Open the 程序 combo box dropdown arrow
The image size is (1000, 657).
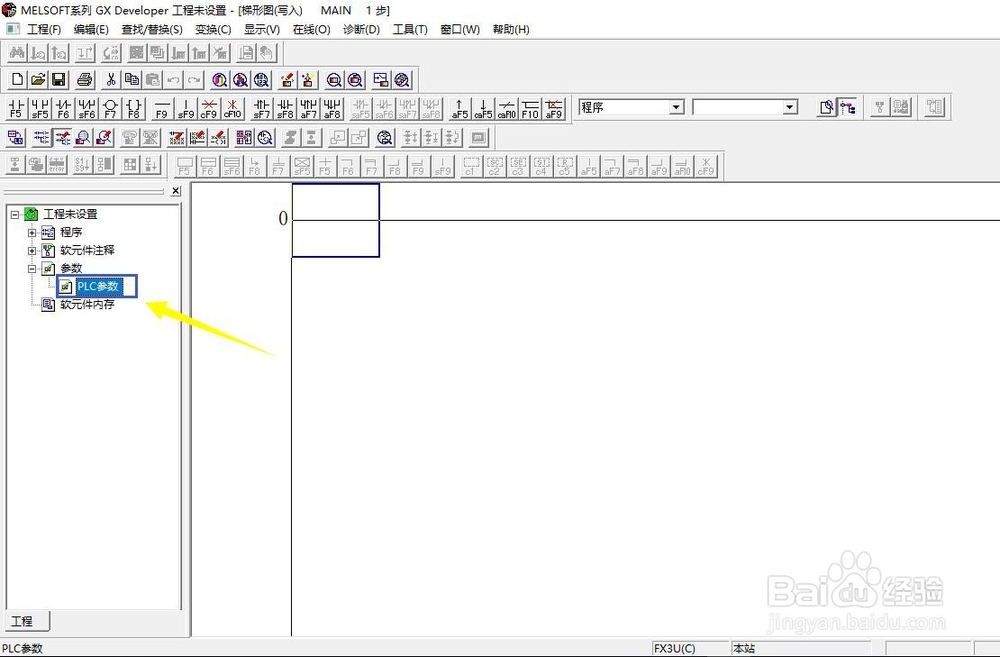point(677,107)
